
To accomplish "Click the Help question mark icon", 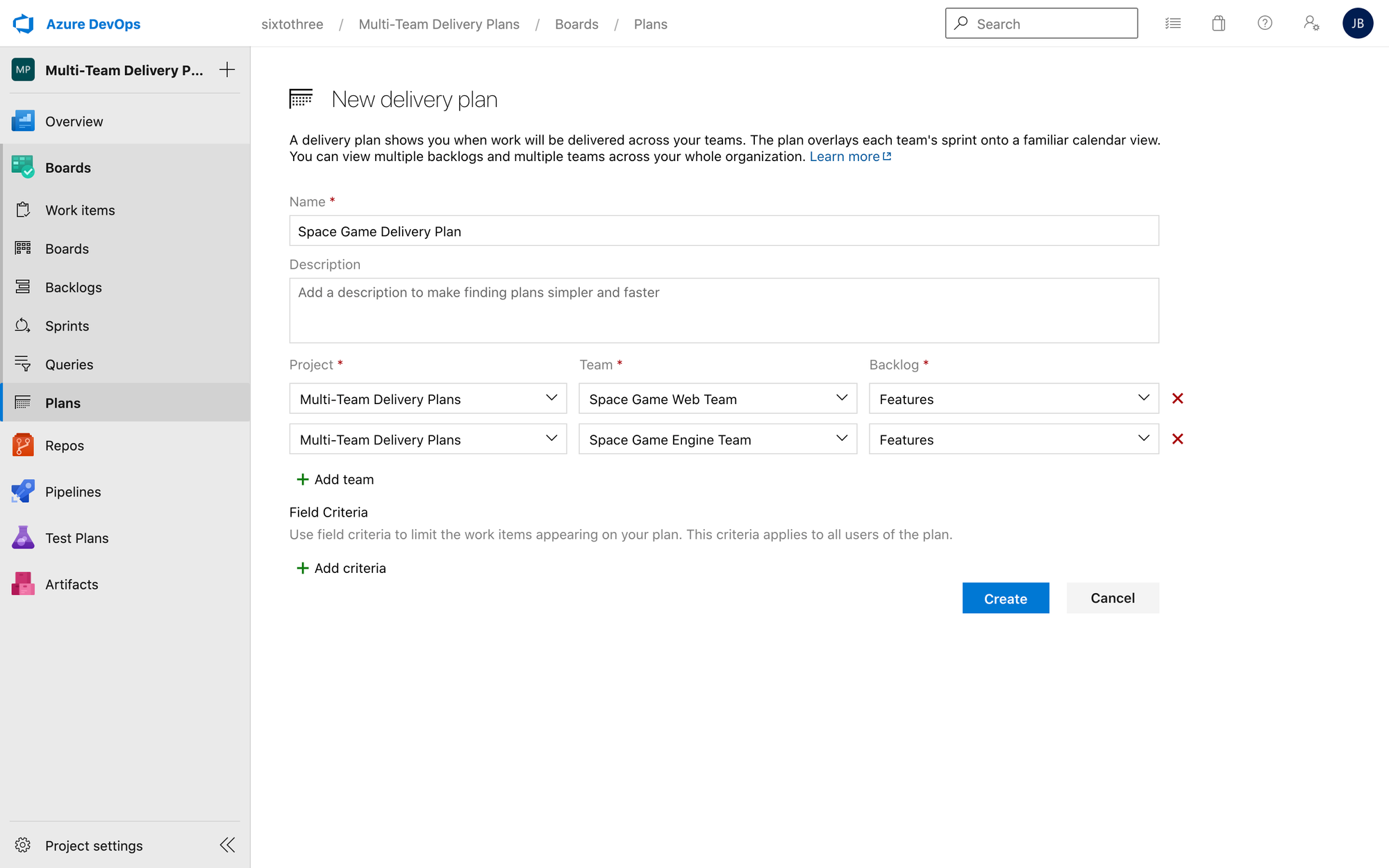I will tap(1265, 24).
